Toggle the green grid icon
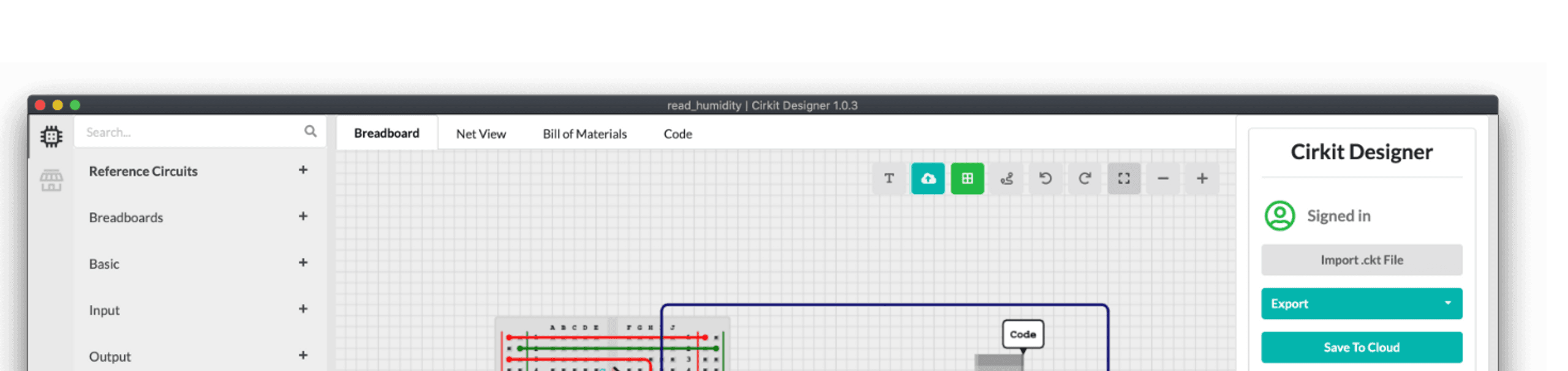This screenshot has width=1568, height=371. (x=967, y=178)
